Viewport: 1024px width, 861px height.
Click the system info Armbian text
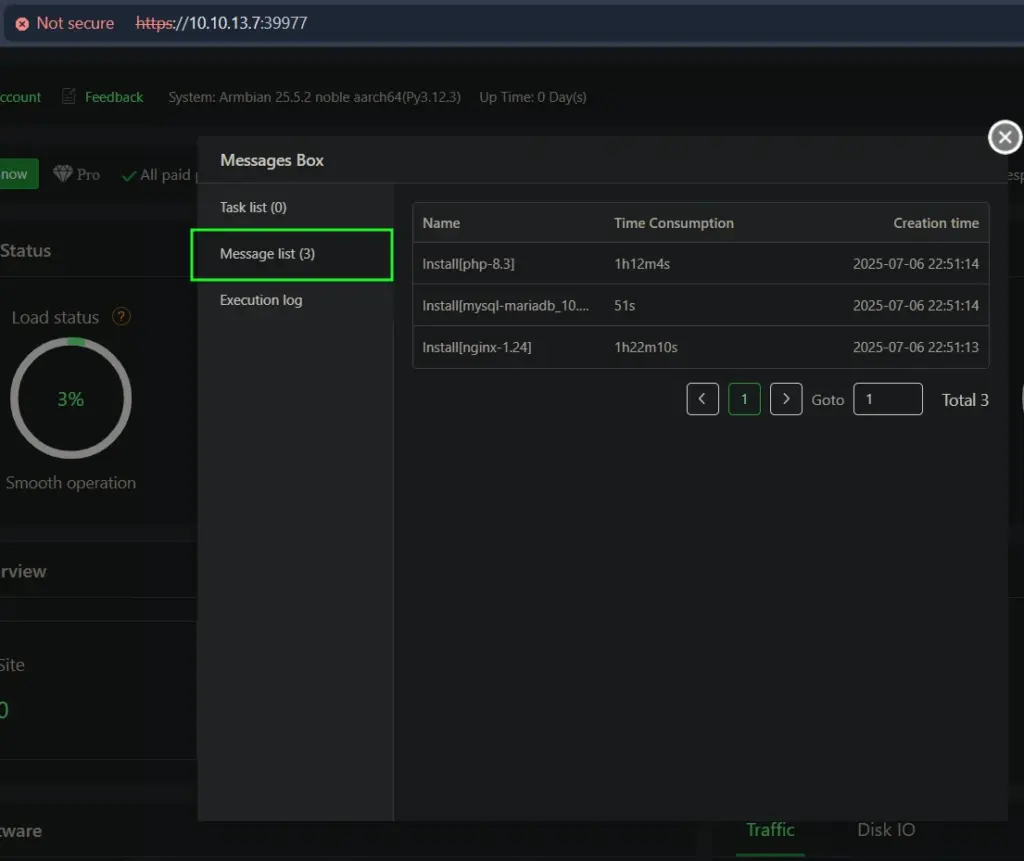tap(314, 97)
